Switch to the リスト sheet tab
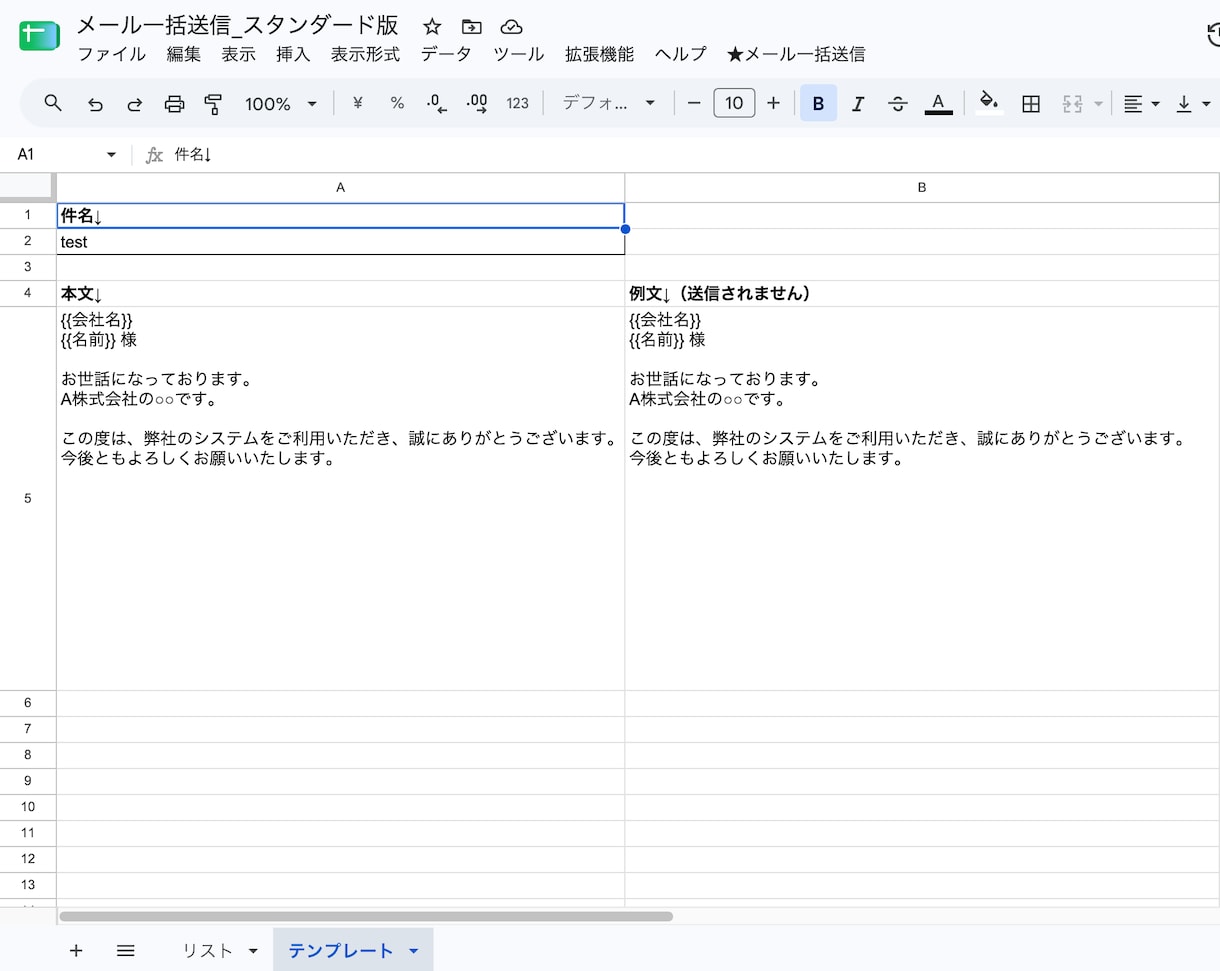1220x971 pixels. pyautogui.click(x=208, y=950)
